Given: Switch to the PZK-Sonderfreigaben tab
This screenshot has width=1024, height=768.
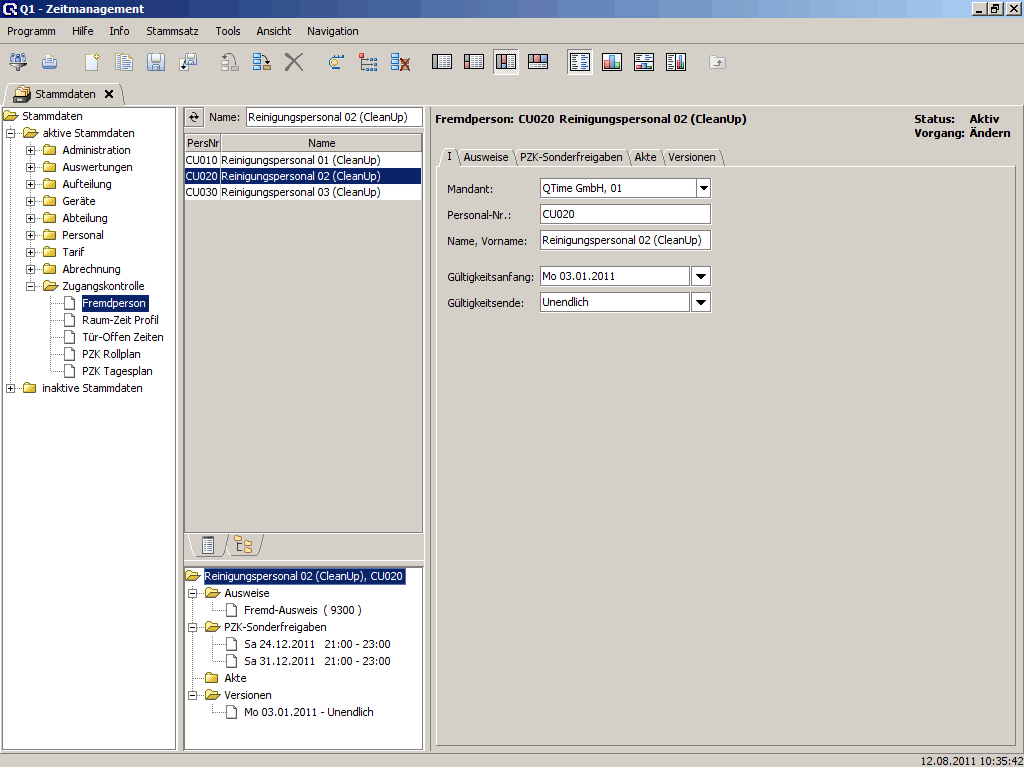Looking at the screenshot, I should click(x=571, y=157).
